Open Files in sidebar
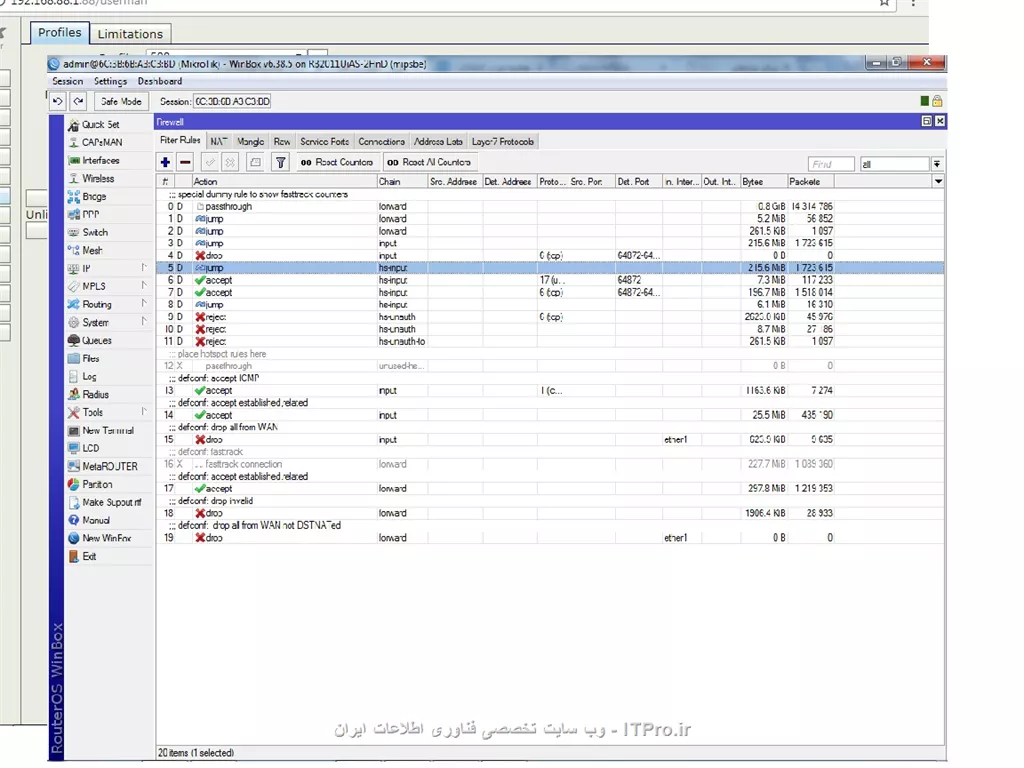Image resolution: width=1024 pixels, height=768 pixels. click(91, 359)
